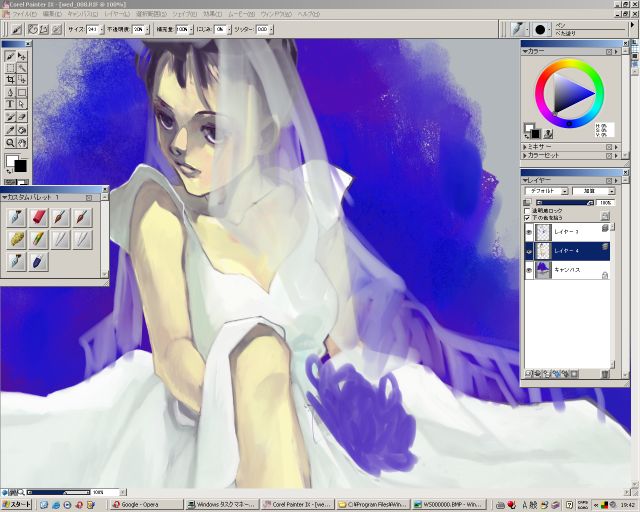Select the blue pen nib in custom palette
Viewport: 640px width, 512px height.
click(x=38, y=261)
